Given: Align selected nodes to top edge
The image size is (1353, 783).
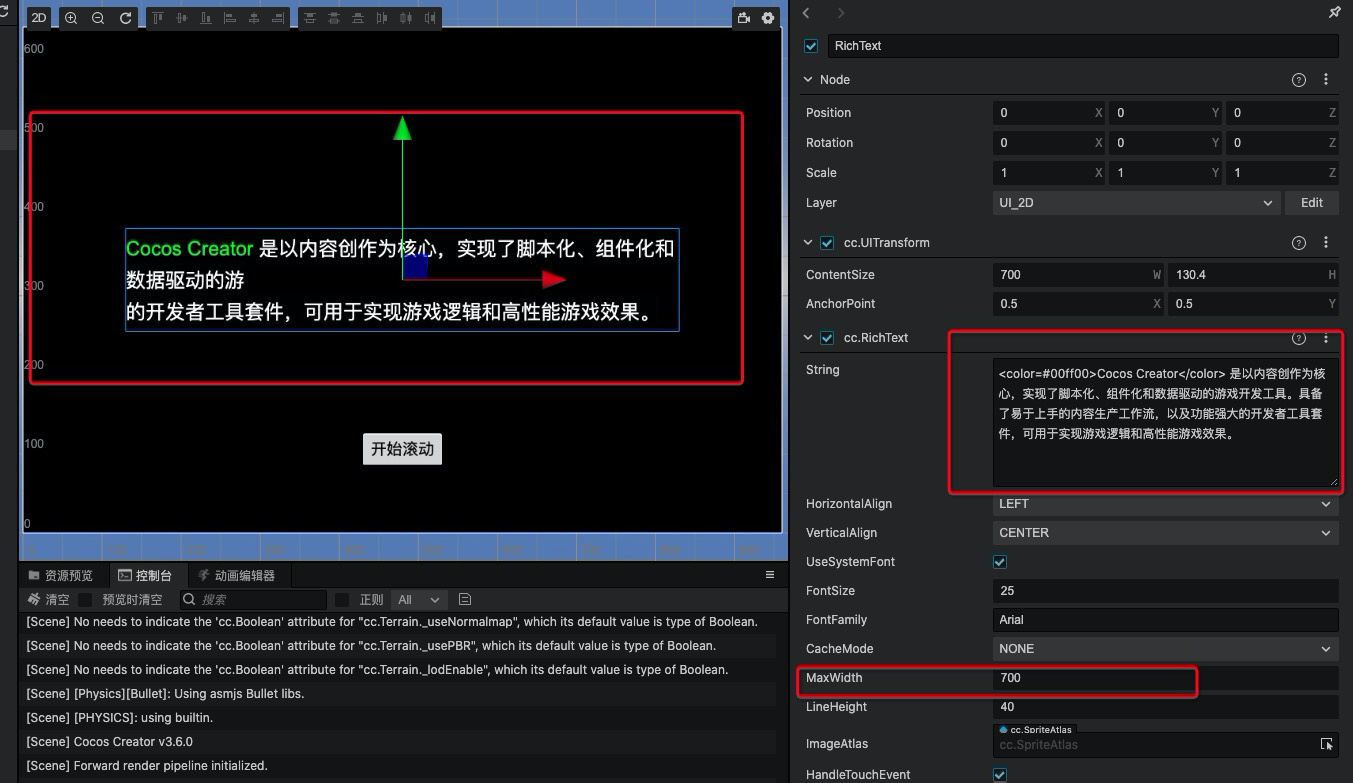Looking at the screenshot, I should pos(158,18).
